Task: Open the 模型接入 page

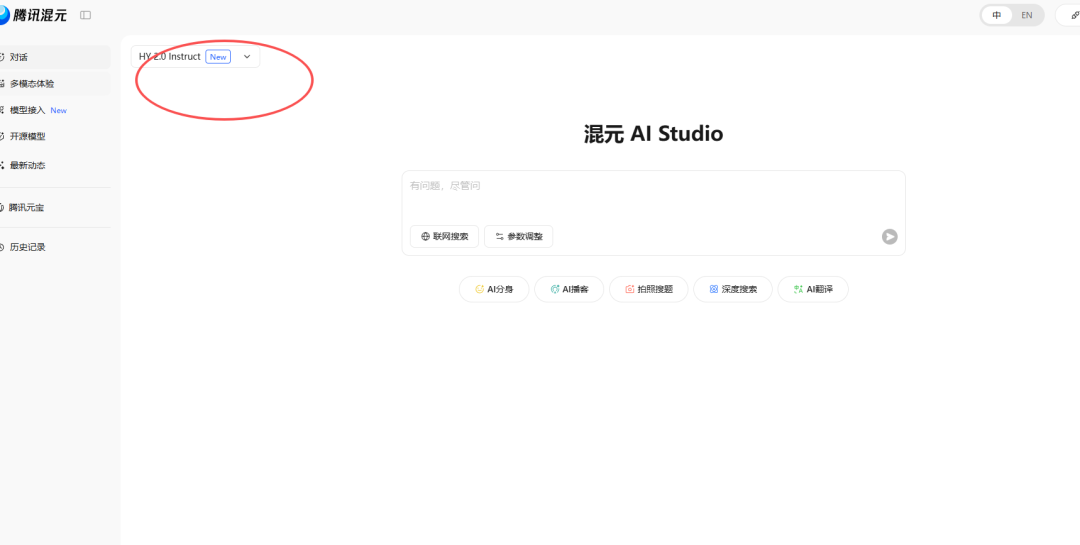Action: 28,110
